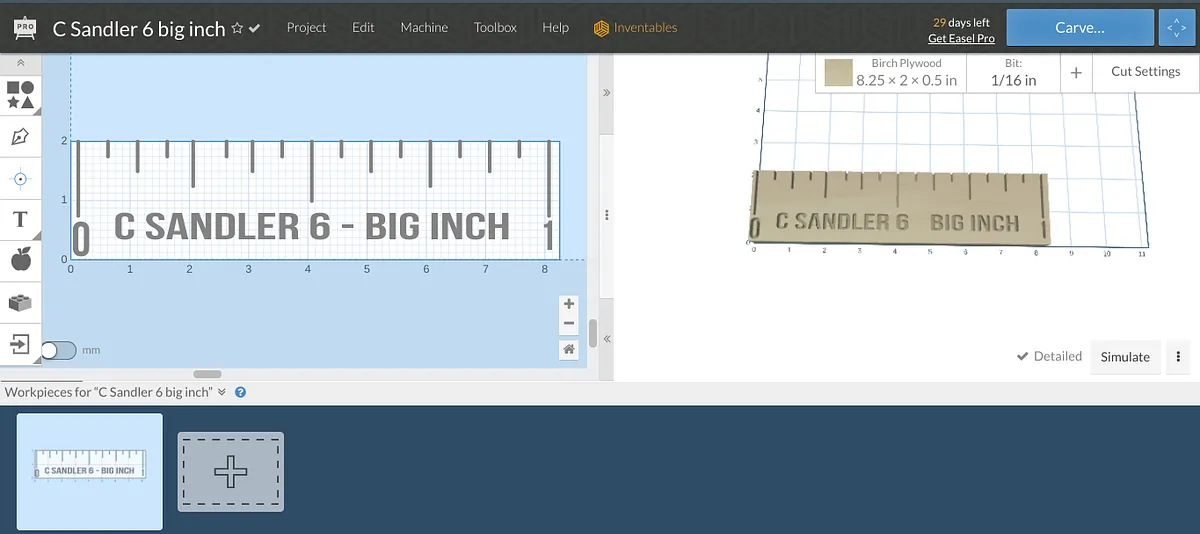
Task: Select the Drill point tool
Action: click(x=20, y=179)
